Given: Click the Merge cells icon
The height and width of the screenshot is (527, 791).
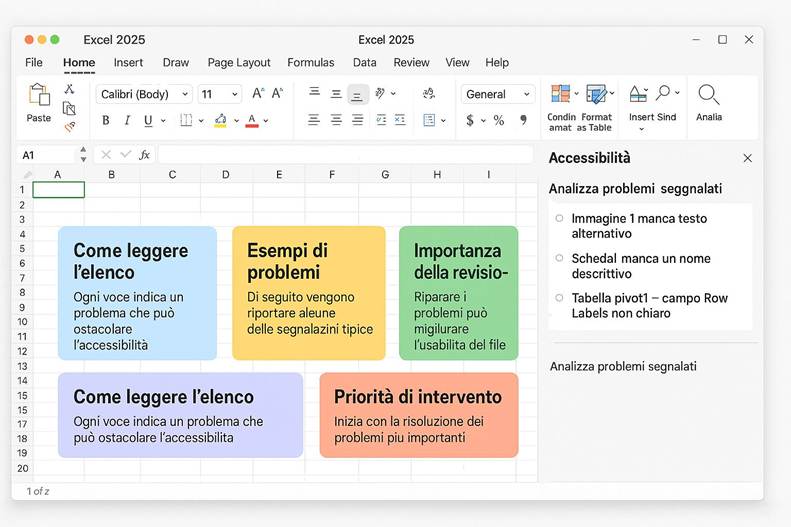Looking at the screenshot, I should [x=429, y=120].
